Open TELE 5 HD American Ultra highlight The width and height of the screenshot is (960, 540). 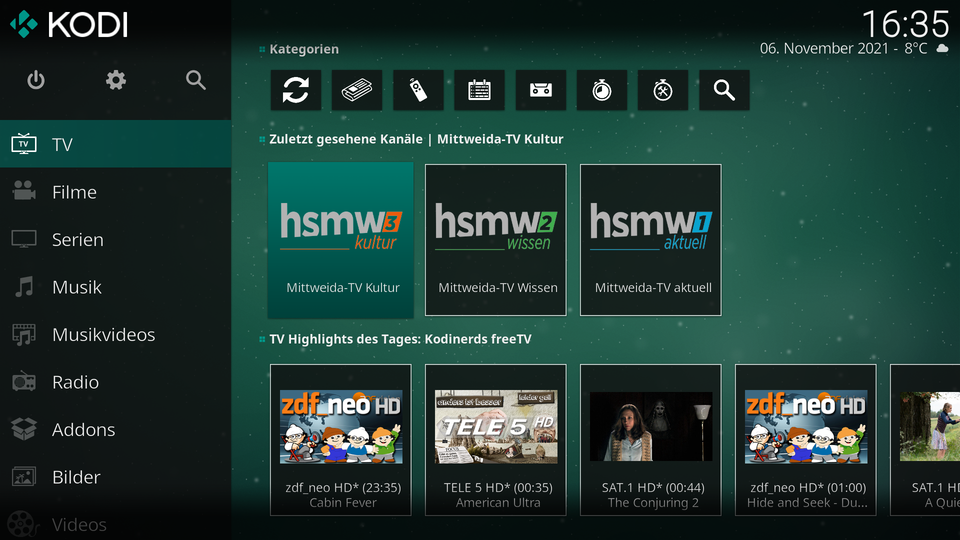point(496,440)
